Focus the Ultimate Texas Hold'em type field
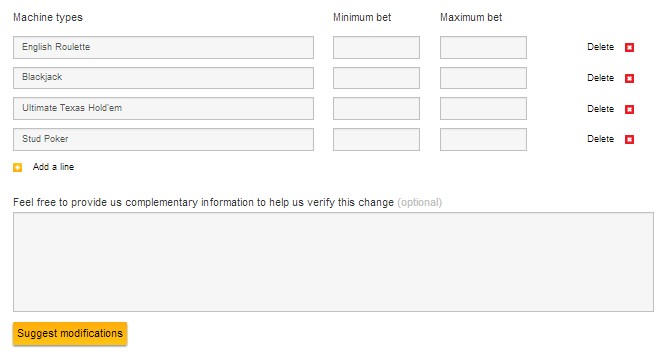Image resolution: width=666 pixels, height=362 pixels. click(x=164, y=108)
